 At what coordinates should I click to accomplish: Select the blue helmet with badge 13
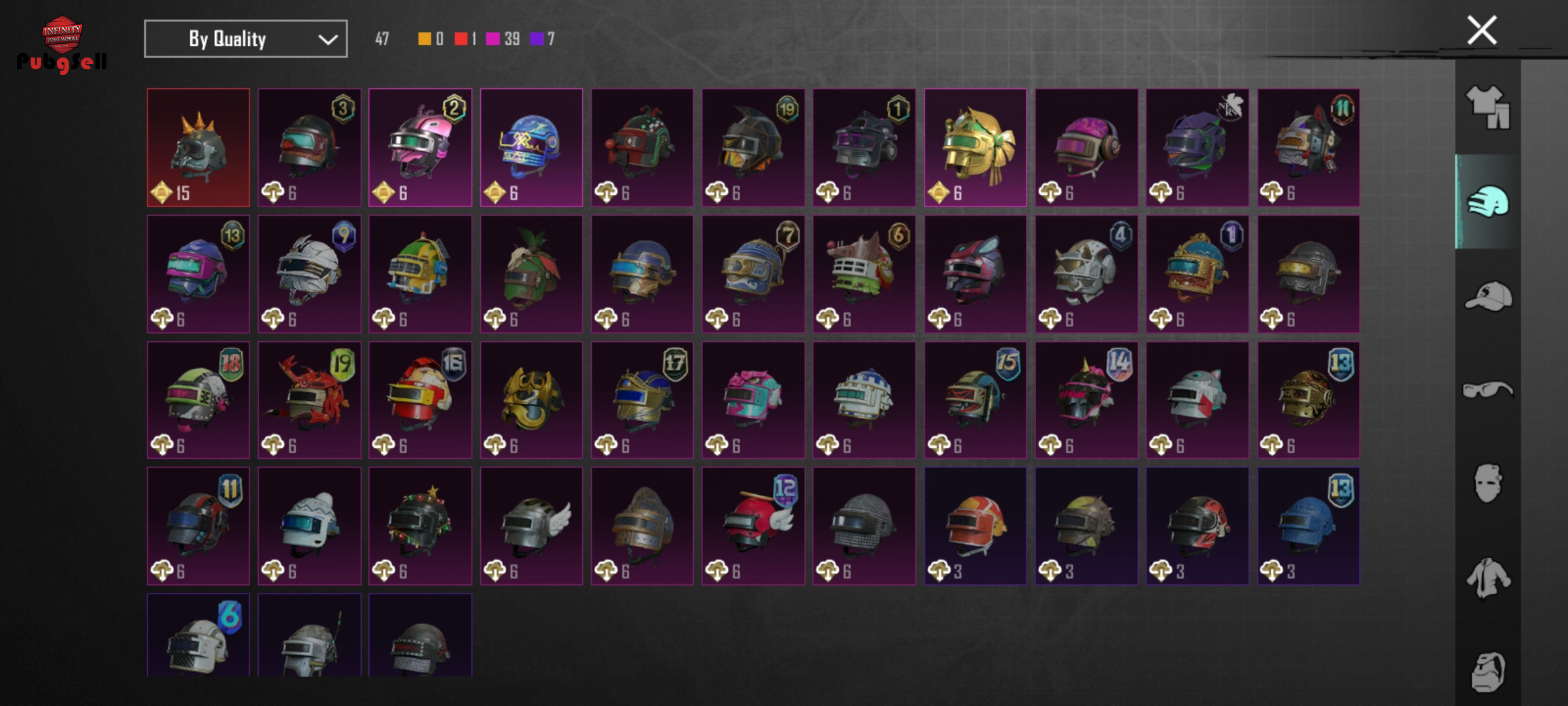click(x=1308, y=526)
